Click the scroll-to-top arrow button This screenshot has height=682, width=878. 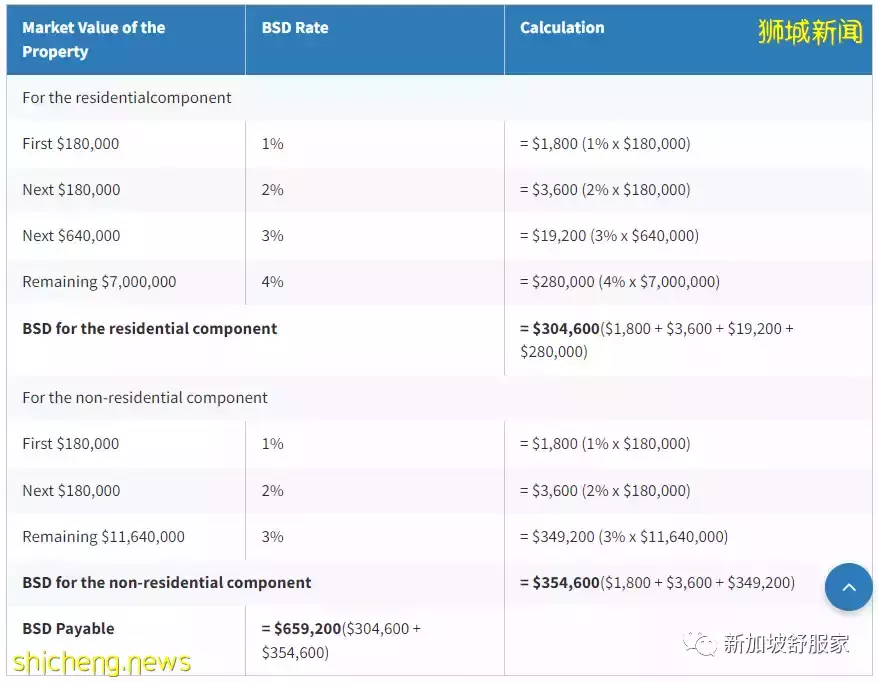point(848,587)
